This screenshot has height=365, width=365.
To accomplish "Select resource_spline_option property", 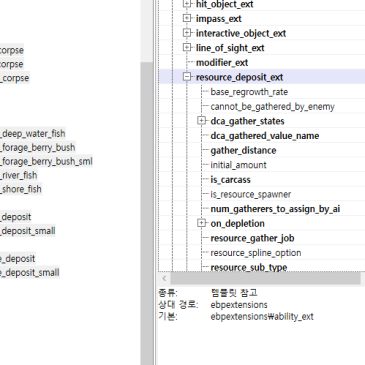I will [256, 253].
